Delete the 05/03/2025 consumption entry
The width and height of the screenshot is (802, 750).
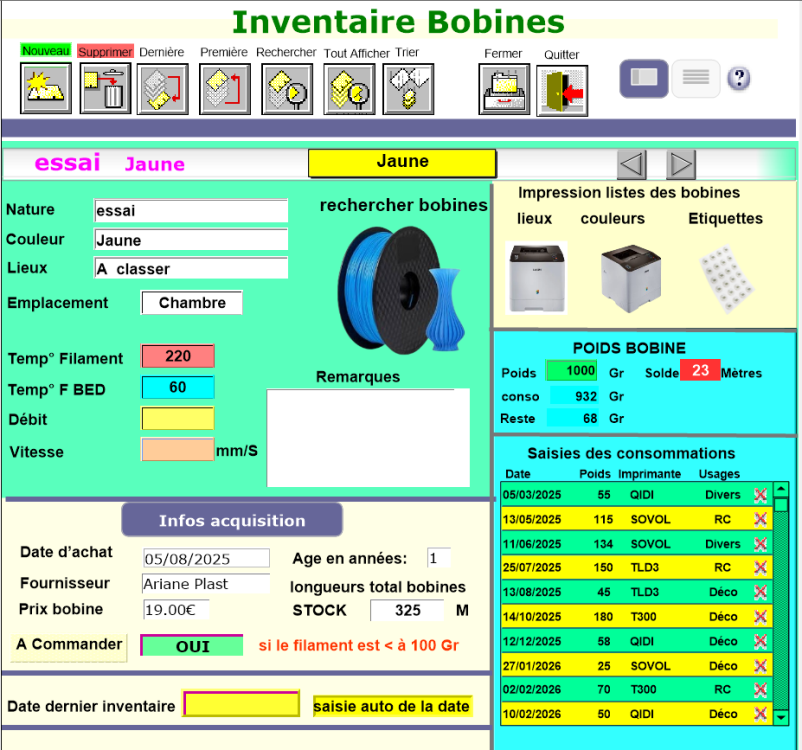pos(761,495)
